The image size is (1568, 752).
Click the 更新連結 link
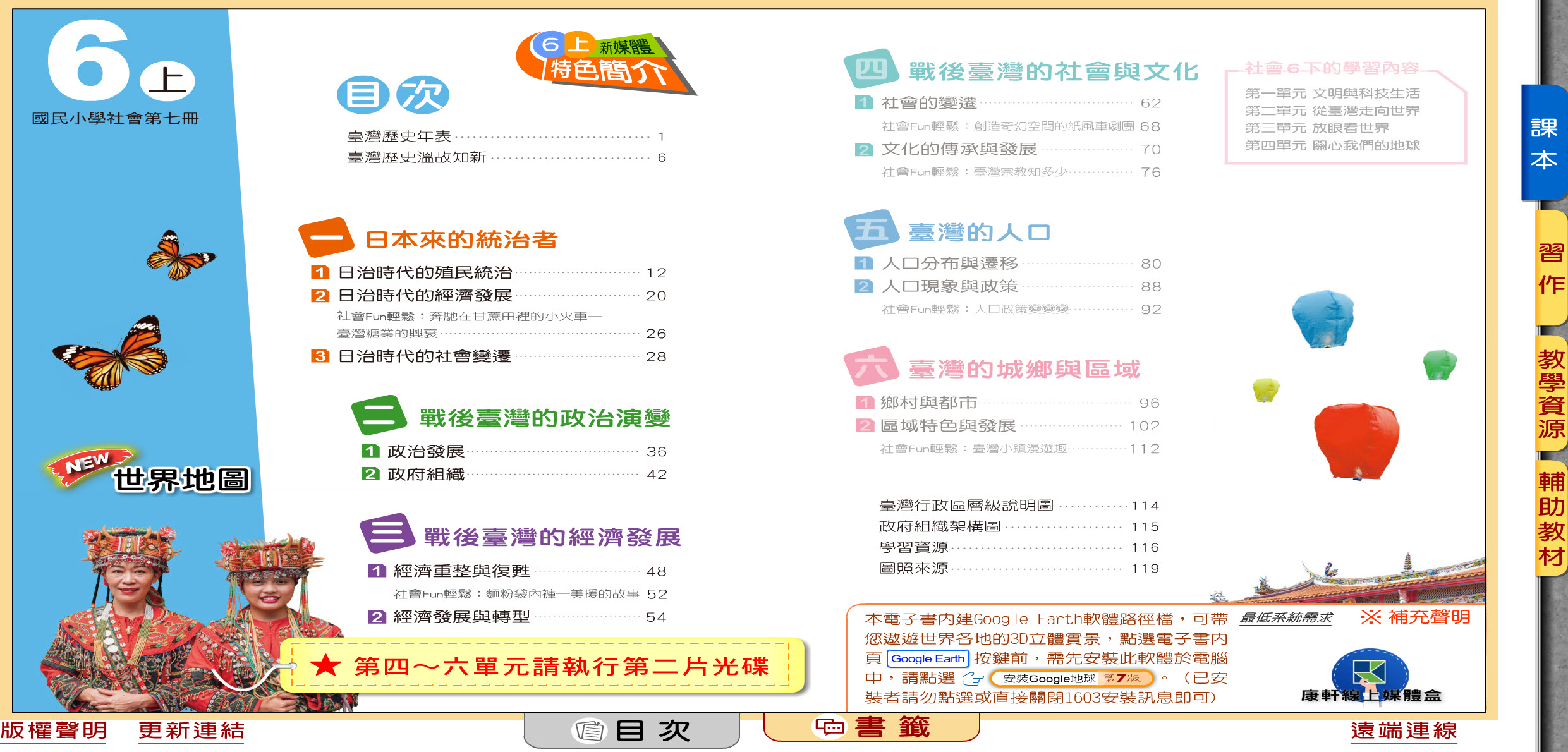click(x=191, y=731)
